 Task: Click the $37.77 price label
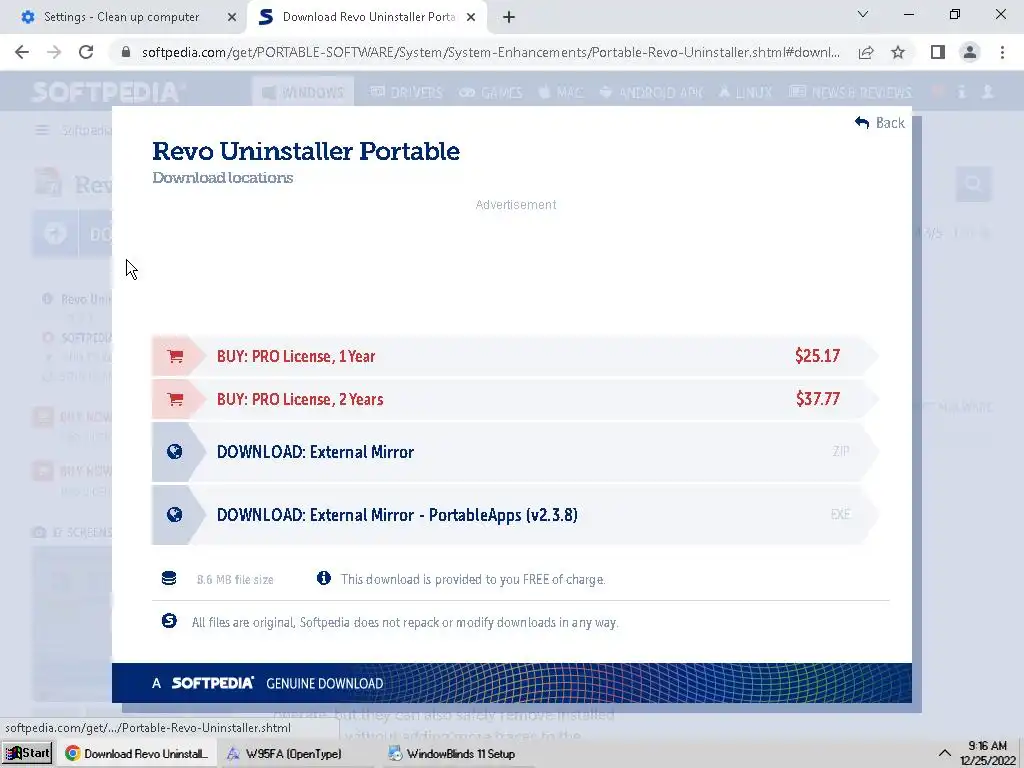coord(818,399)
